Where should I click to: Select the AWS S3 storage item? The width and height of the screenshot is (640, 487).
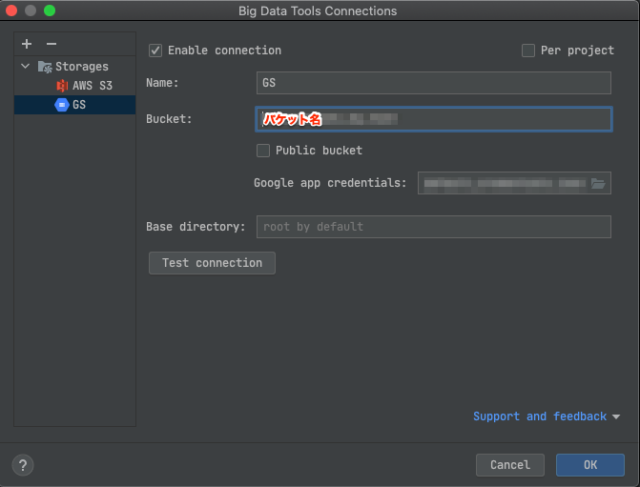[x=75, y=85]
